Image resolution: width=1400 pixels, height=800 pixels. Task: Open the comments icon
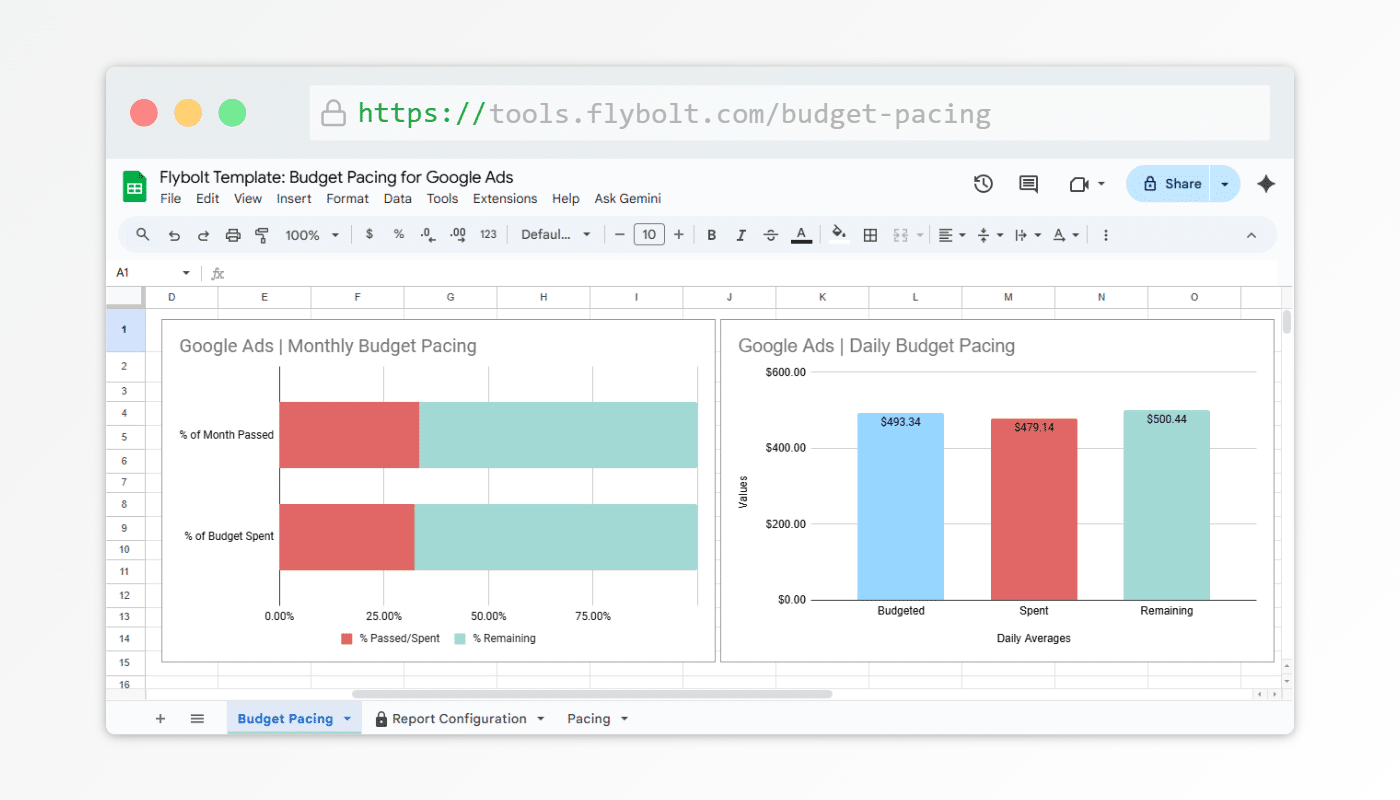coord(1028,184)
